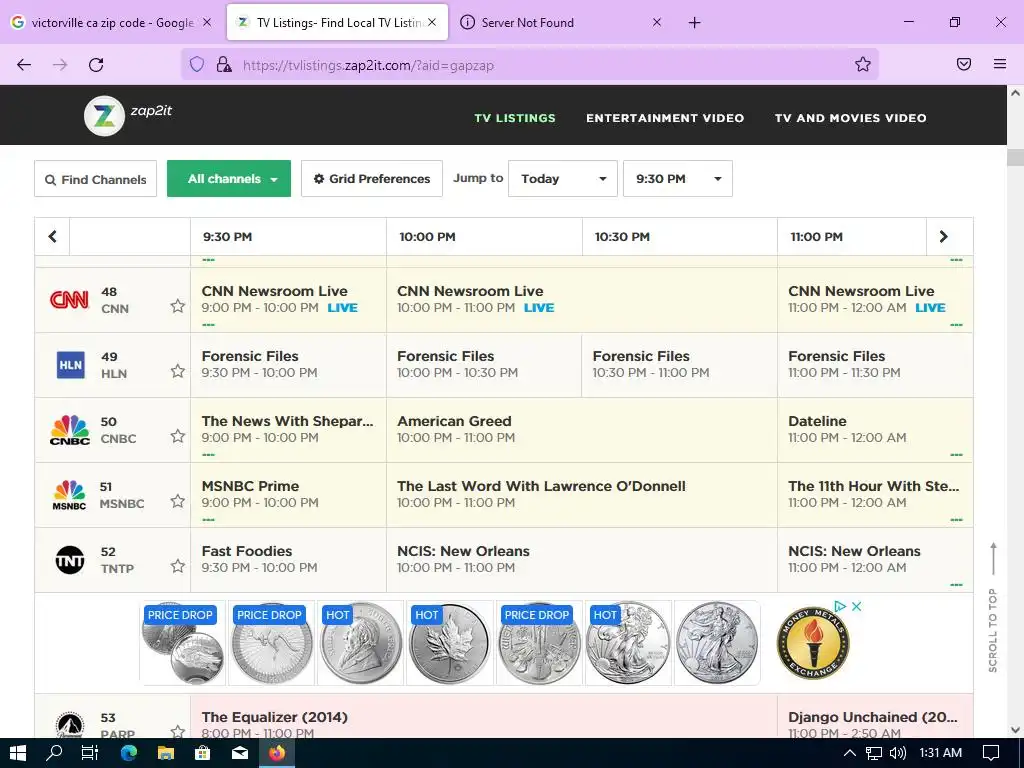
Task: Close the TV Listings browser tab
Action: 432,22
